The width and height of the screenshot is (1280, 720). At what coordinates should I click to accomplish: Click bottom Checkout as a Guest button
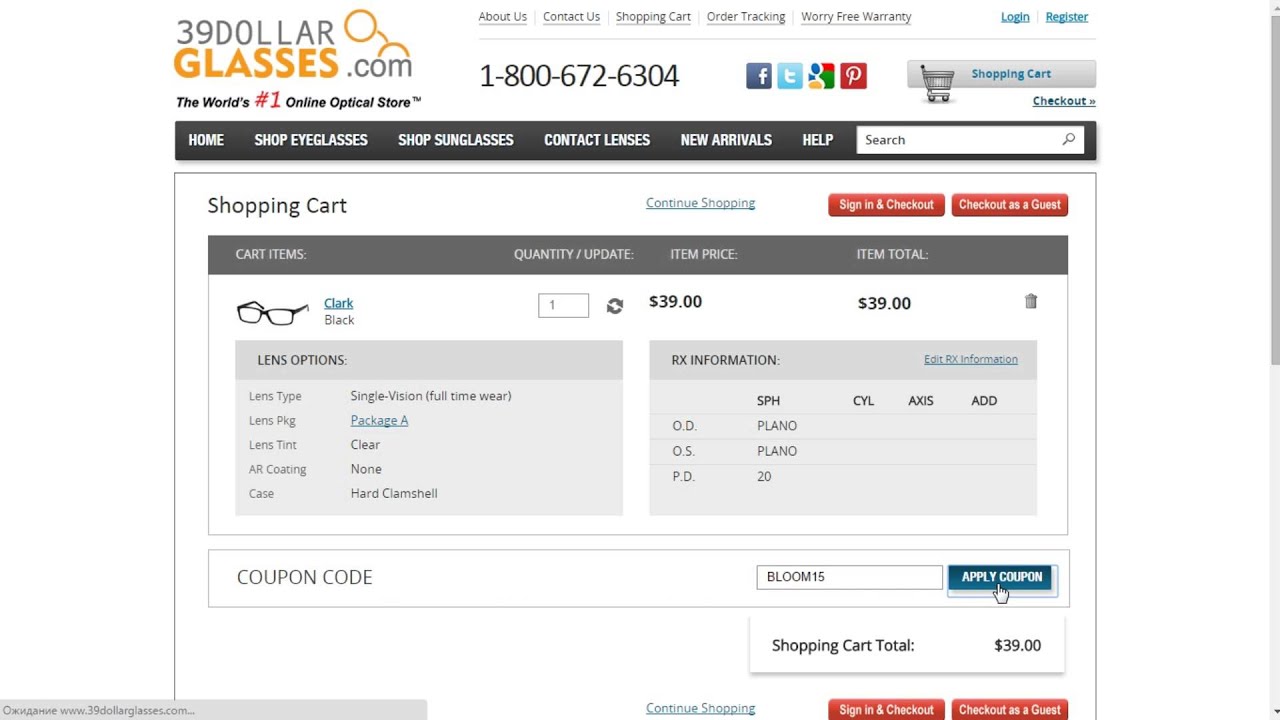click(1010, 709)
